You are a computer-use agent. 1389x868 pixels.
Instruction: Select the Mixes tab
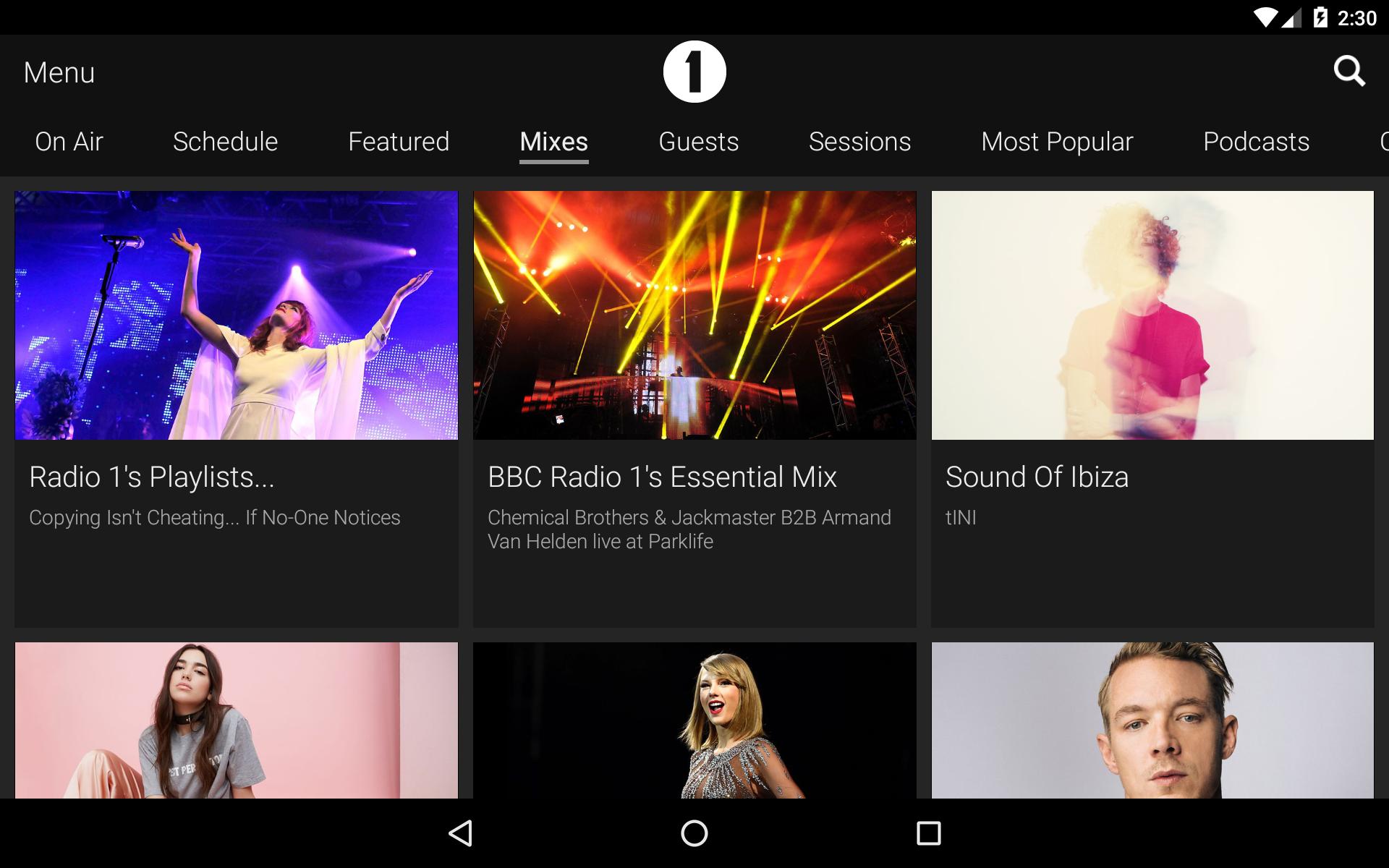pyautogui.click(x=553, y=142)
